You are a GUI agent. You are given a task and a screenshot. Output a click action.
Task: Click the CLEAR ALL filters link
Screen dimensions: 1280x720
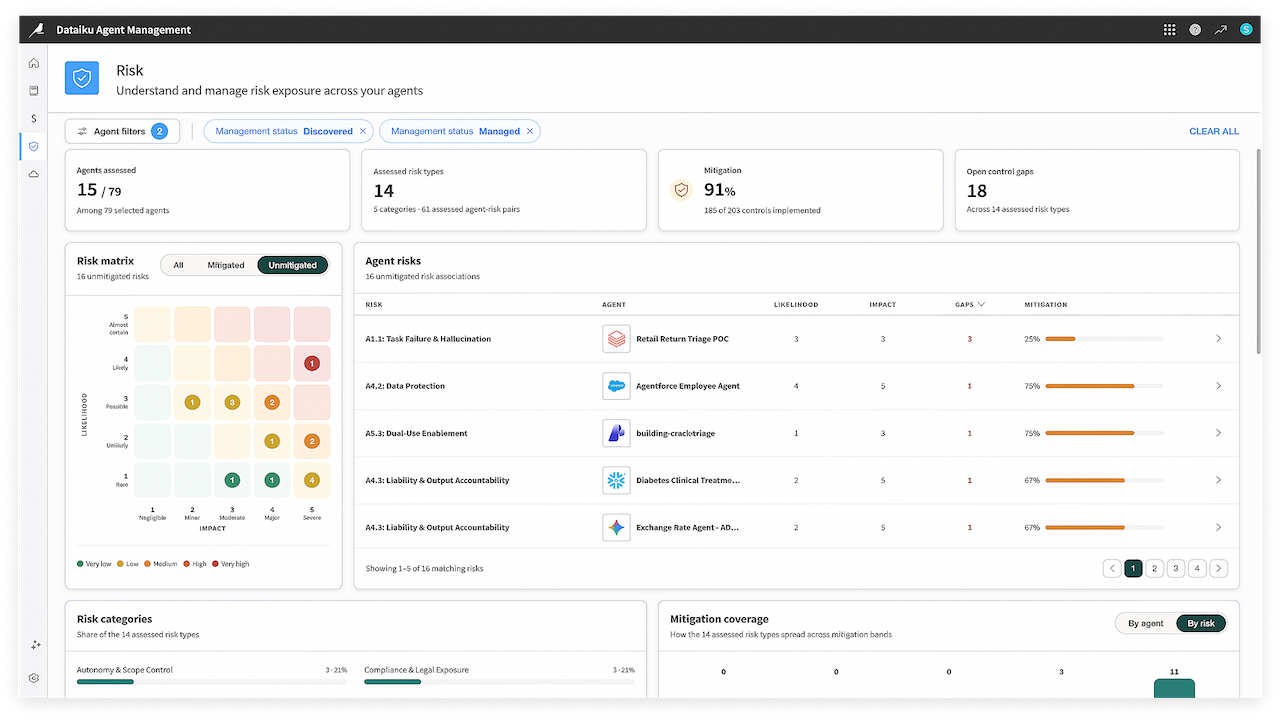coord(1214,131)
